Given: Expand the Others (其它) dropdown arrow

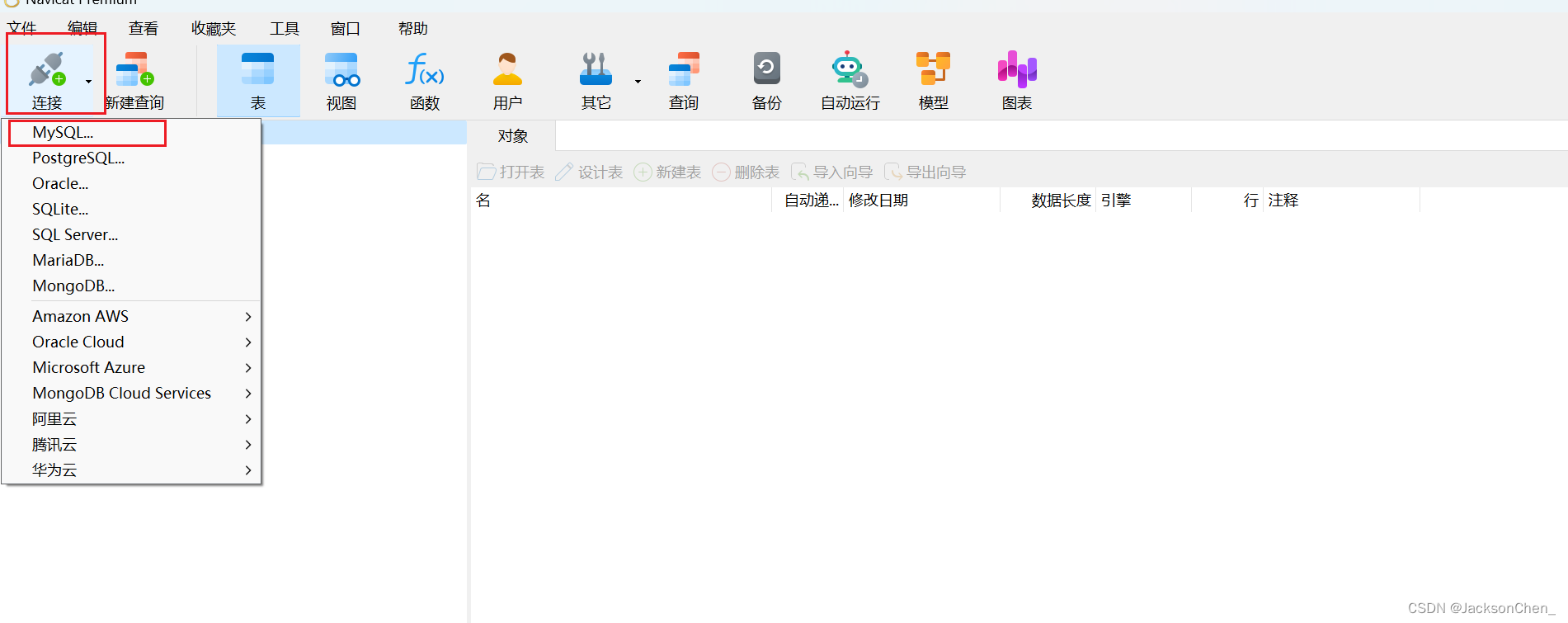Looking at the screenshot, I should (x=638, y=82).
